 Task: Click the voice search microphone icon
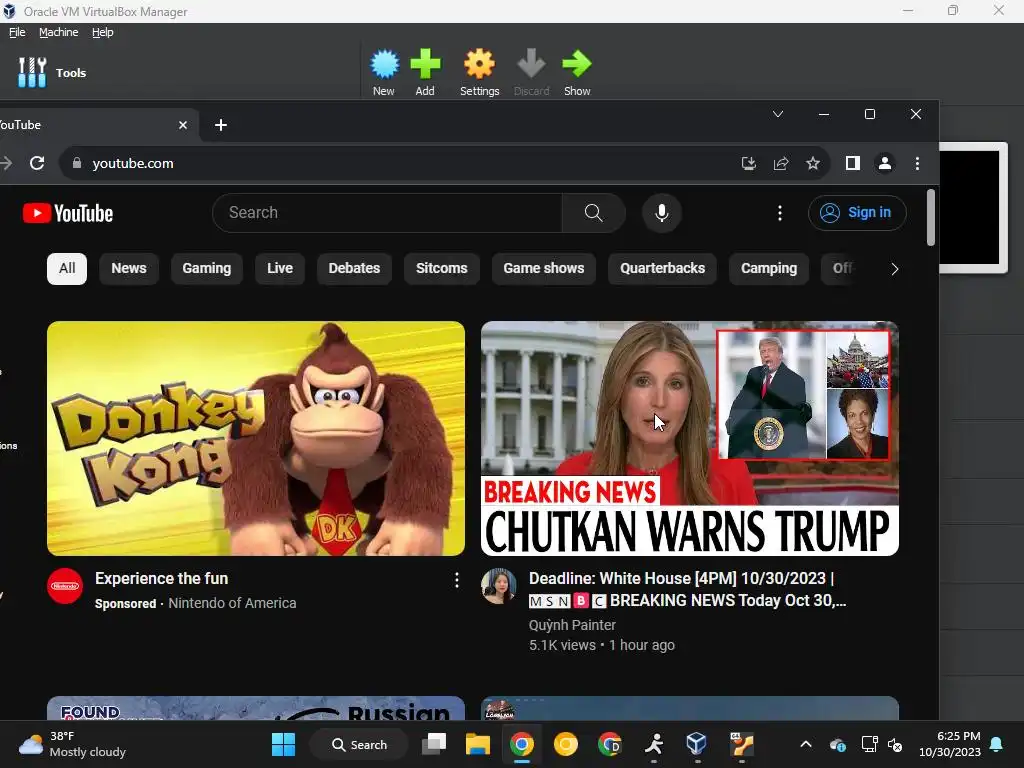click(x=662, y=213)
